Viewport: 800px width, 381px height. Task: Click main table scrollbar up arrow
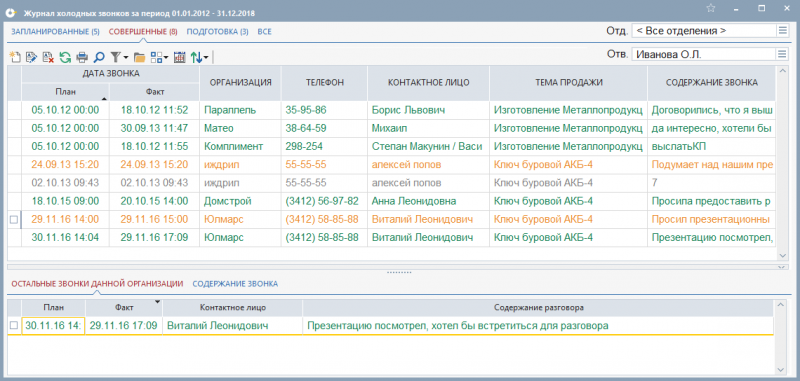[782, 72]
